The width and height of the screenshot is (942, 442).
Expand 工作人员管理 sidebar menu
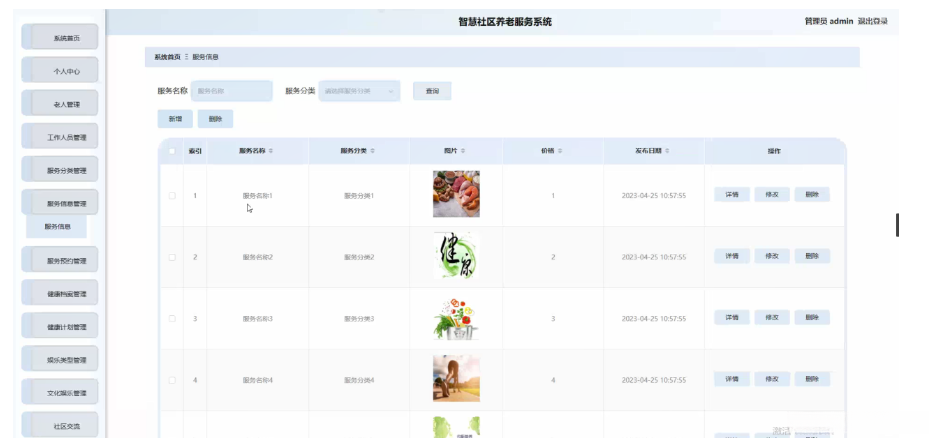pos(60,137)
